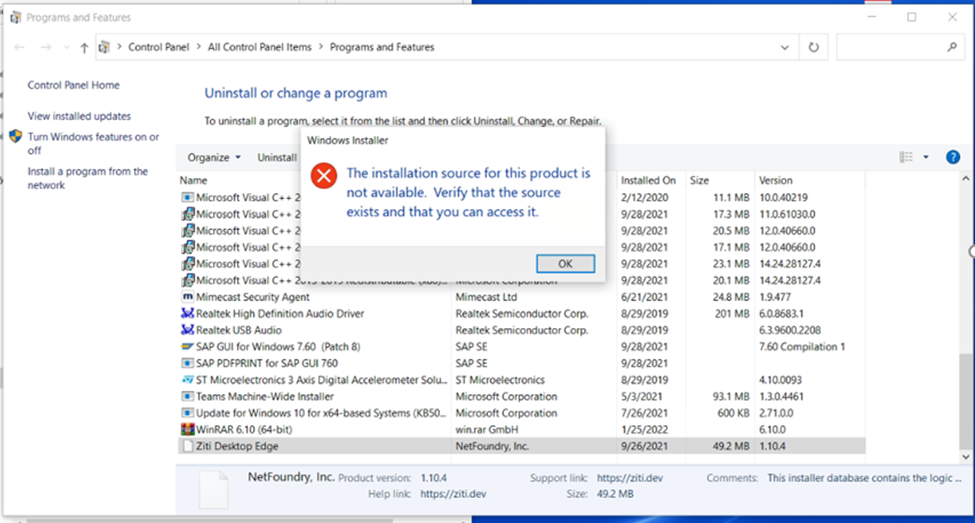Viewport: 975px width, 523px height.
Task: Select Ziti Desktop Edge entry
Action: [521, 447]
